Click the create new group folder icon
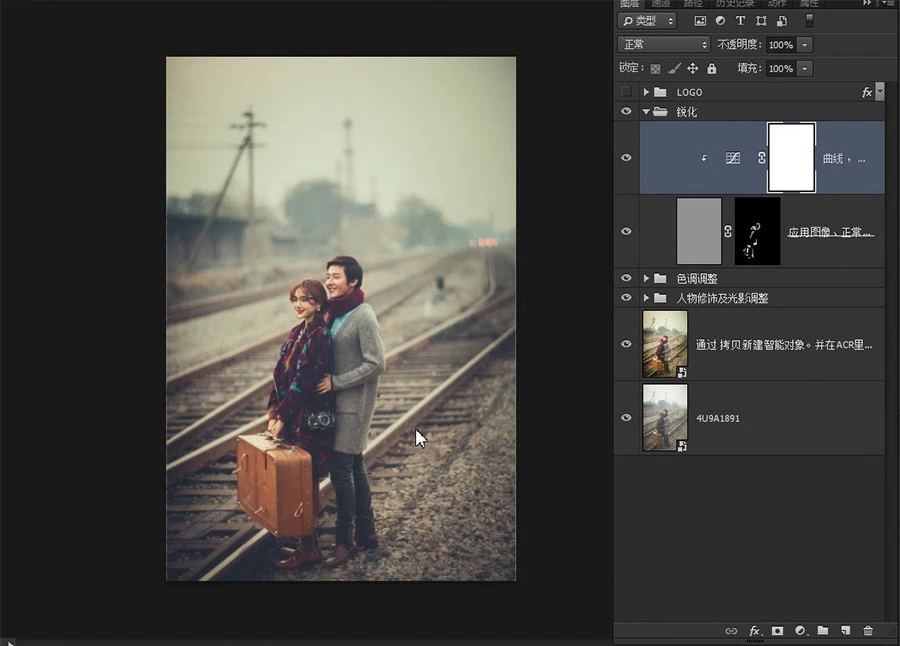This screenshot has width=900, height=646. (823, 630)
